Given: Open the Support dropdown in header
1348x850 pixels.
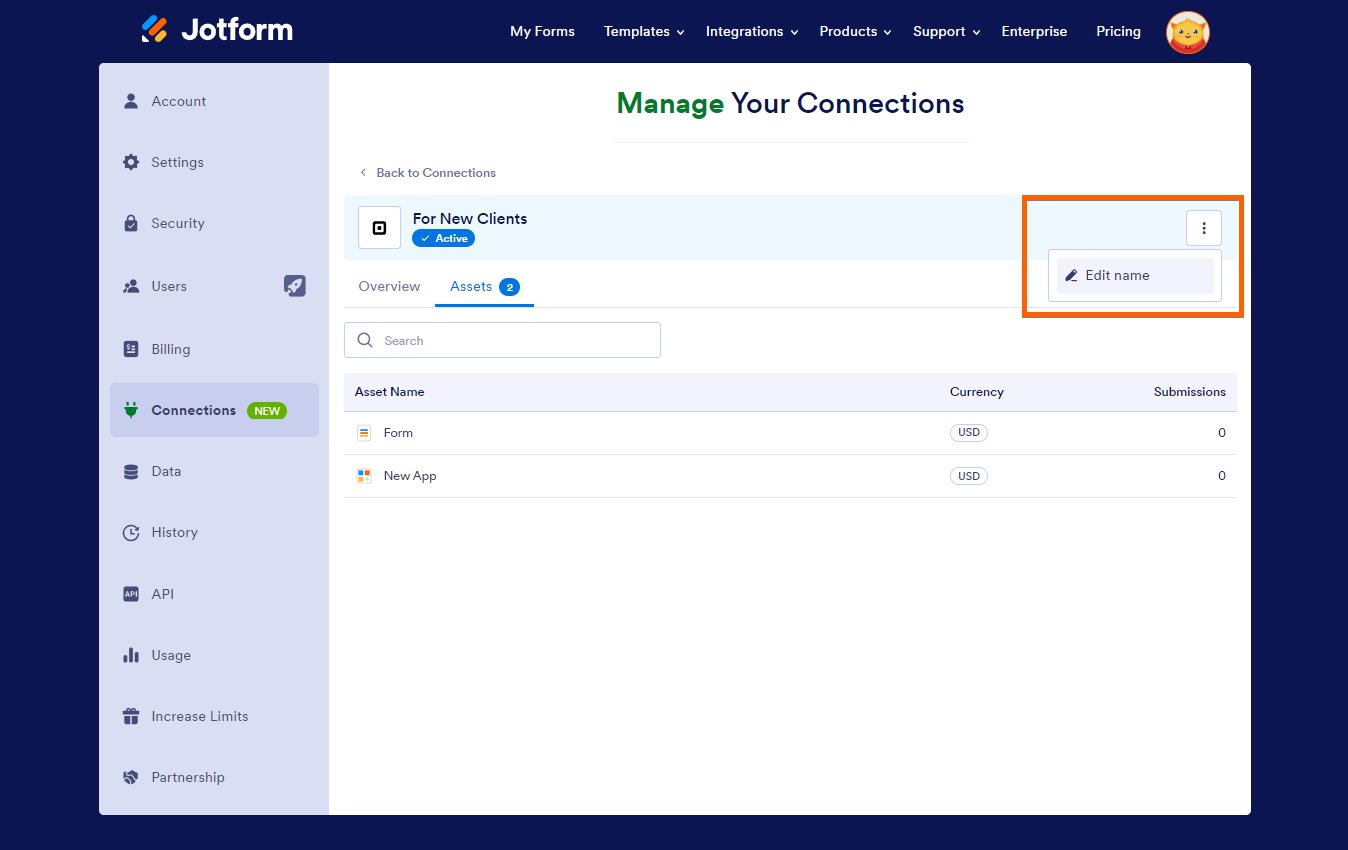Looking at the screenshot, I should [946, 32].
